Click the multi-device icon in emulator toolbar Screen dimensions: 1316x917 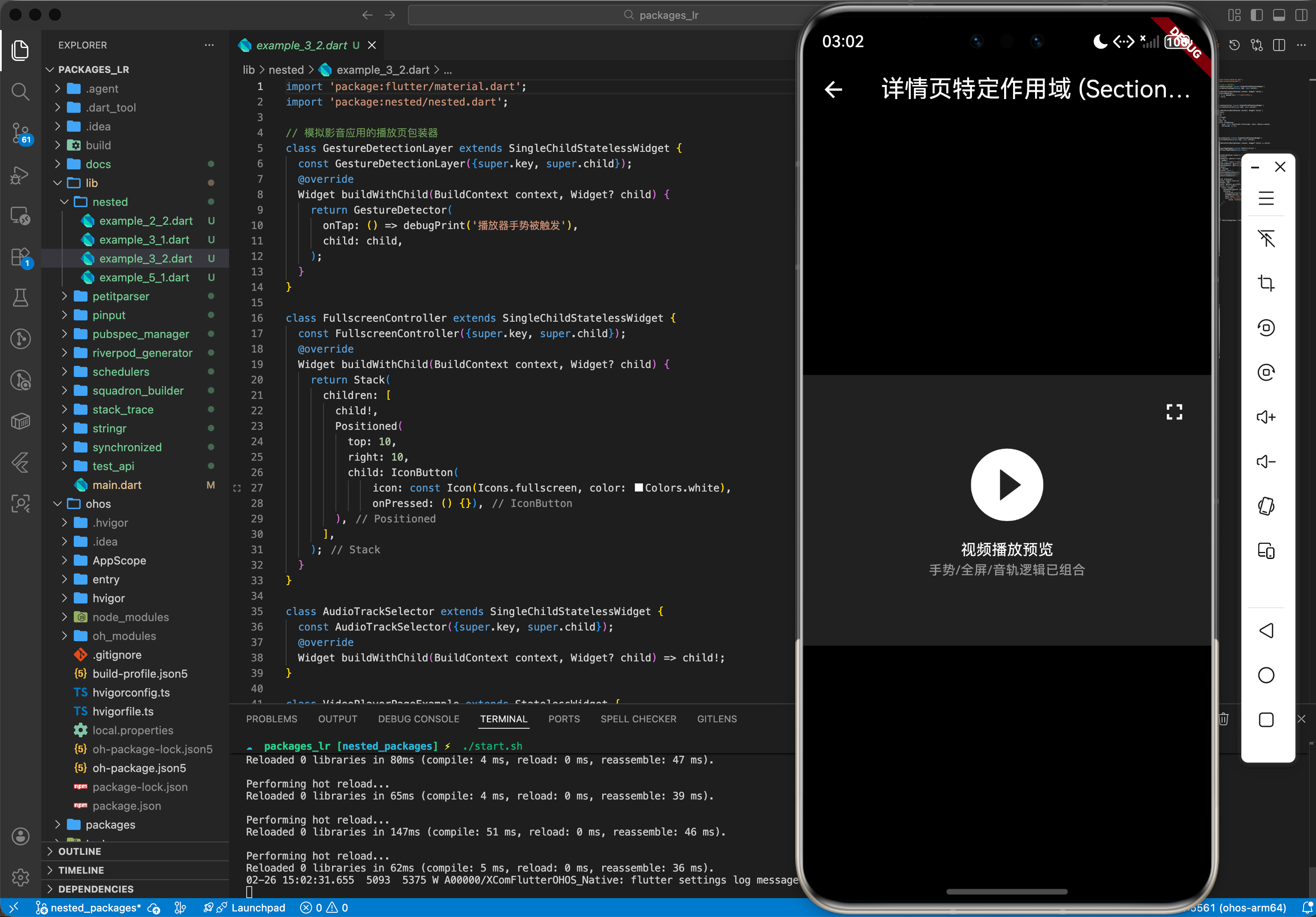pyautogui.click(x=1266, y=551)
